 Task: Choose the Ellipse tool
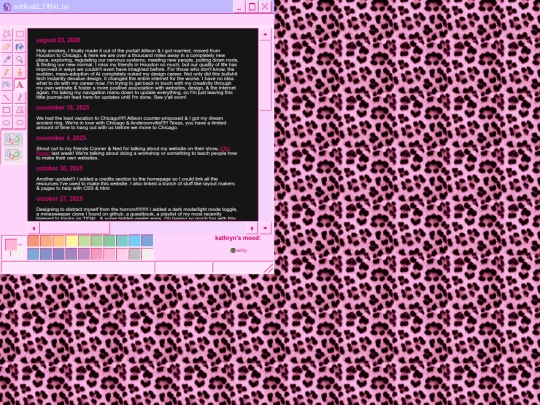click(x=7, y=123)
